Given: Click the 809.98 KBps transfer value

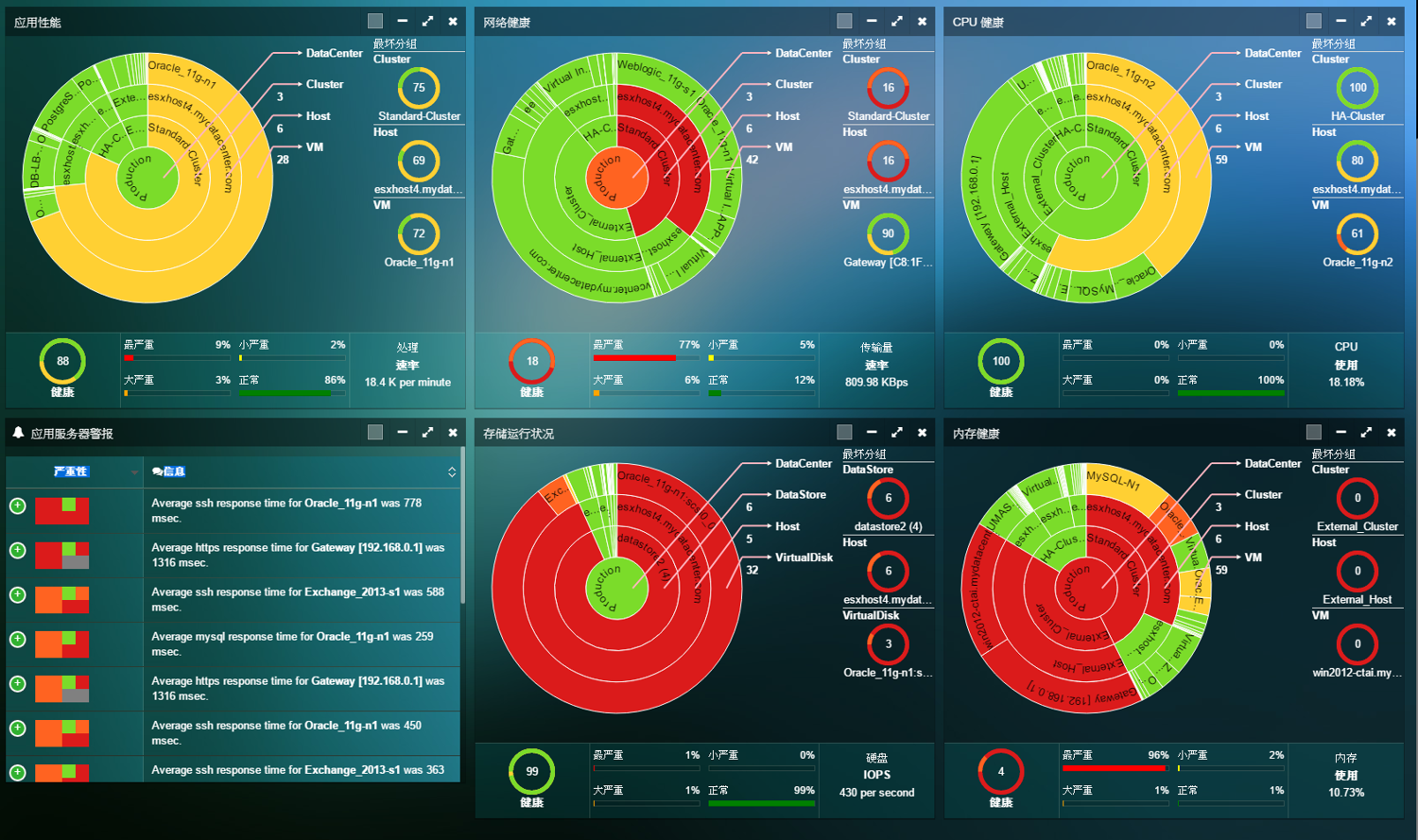Looking at the screenshot, I should [876, 383].
